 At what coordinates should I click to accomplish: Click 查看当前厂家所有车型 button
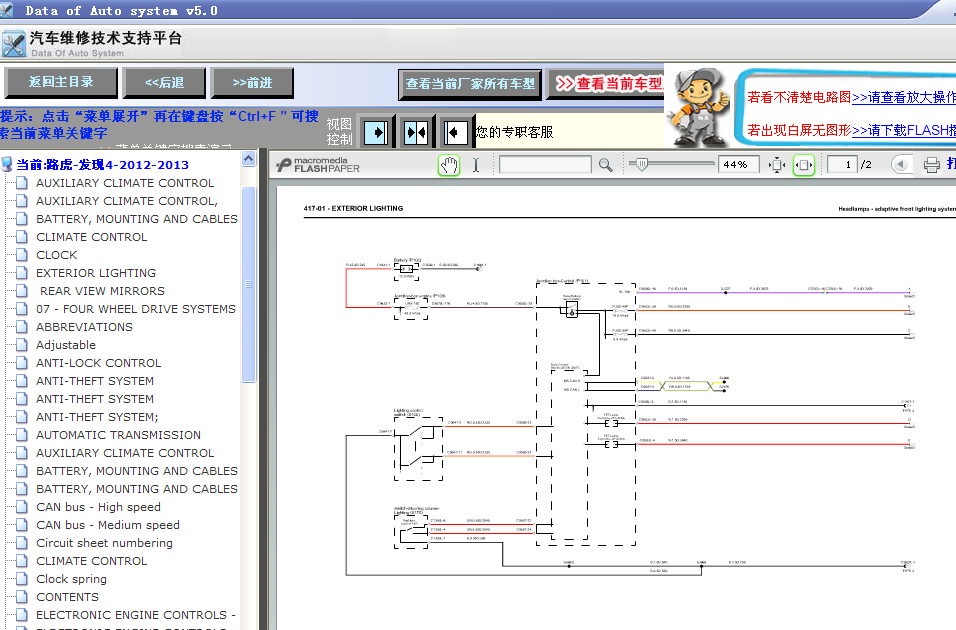point(470,84)
